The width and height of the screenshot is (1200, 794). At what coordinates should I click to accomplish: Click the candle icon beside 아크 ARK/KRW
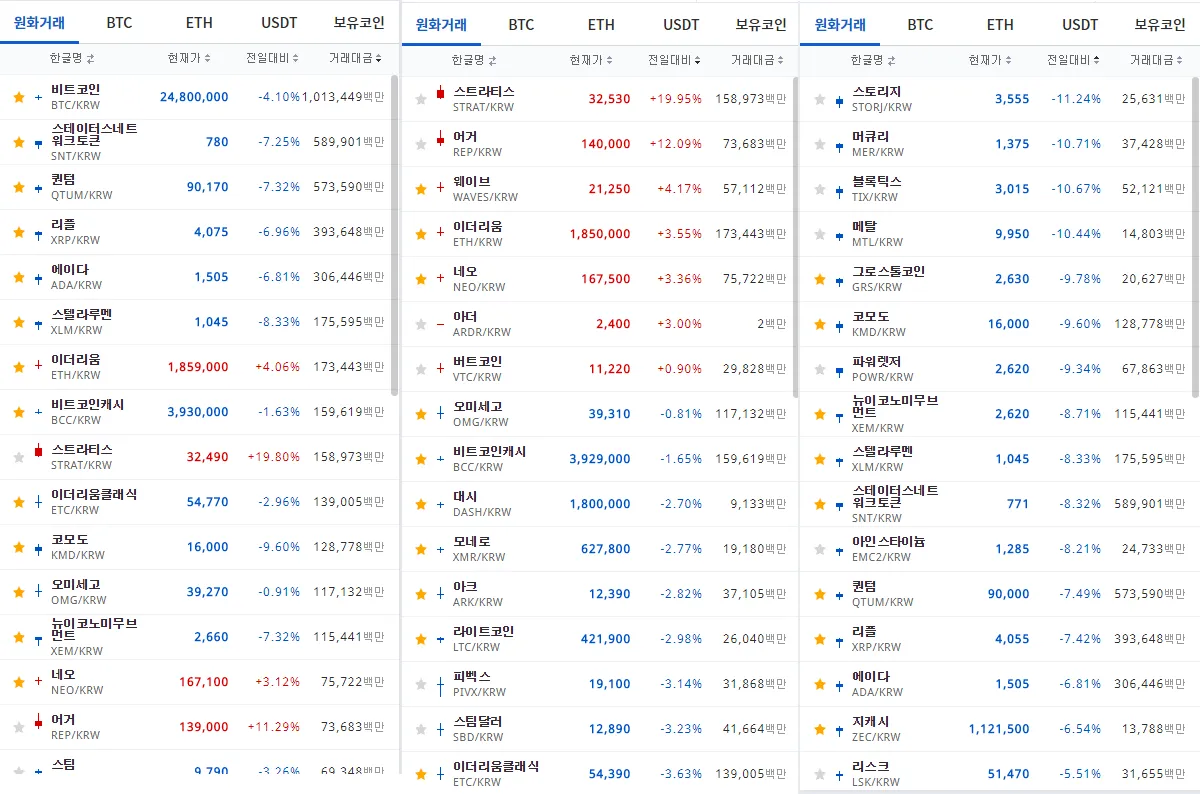[440, 594]
